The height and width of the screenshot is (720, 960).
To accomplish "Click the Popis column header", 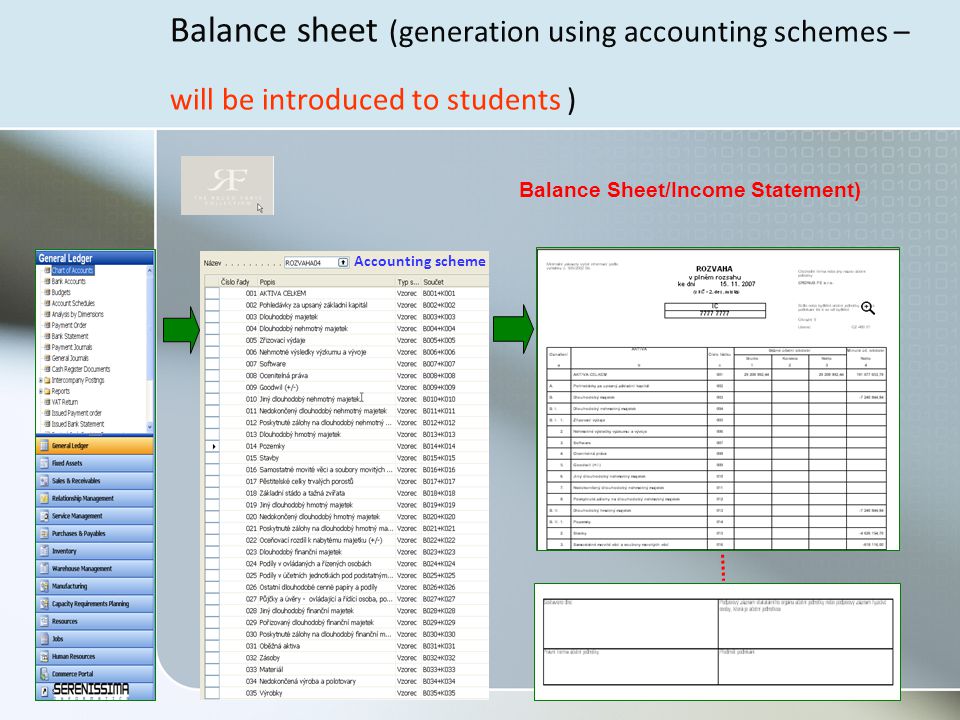I will point(327,282).
